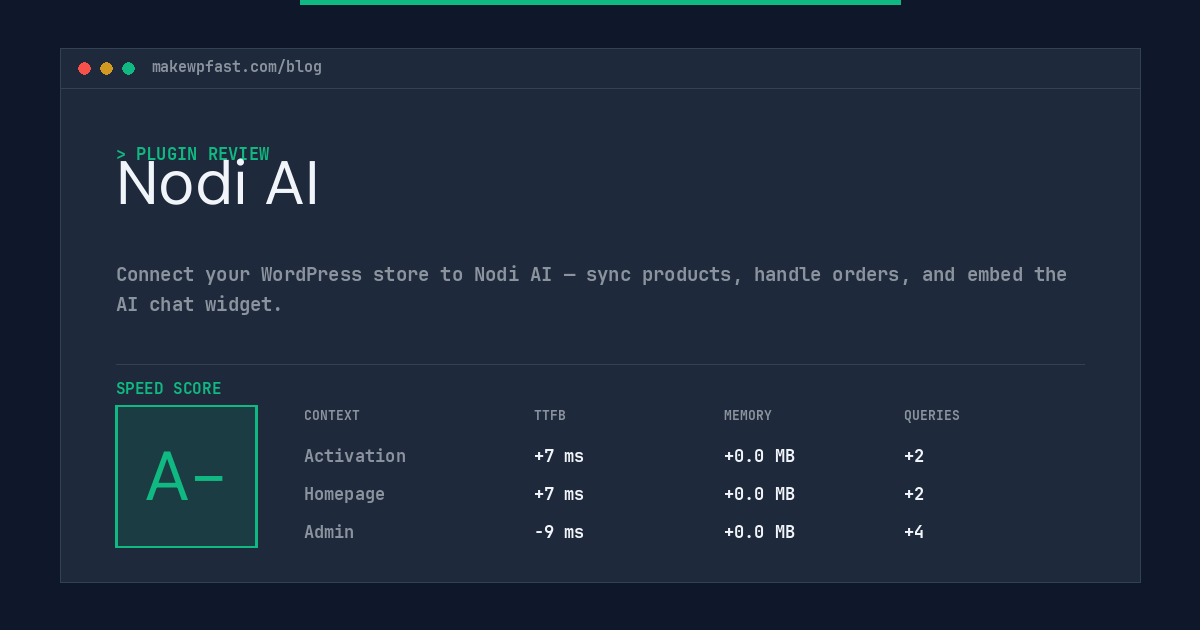Click the 'SPEED SCORE' label
The height and width of the screenshot is (630, 1200).
(169, 389)
